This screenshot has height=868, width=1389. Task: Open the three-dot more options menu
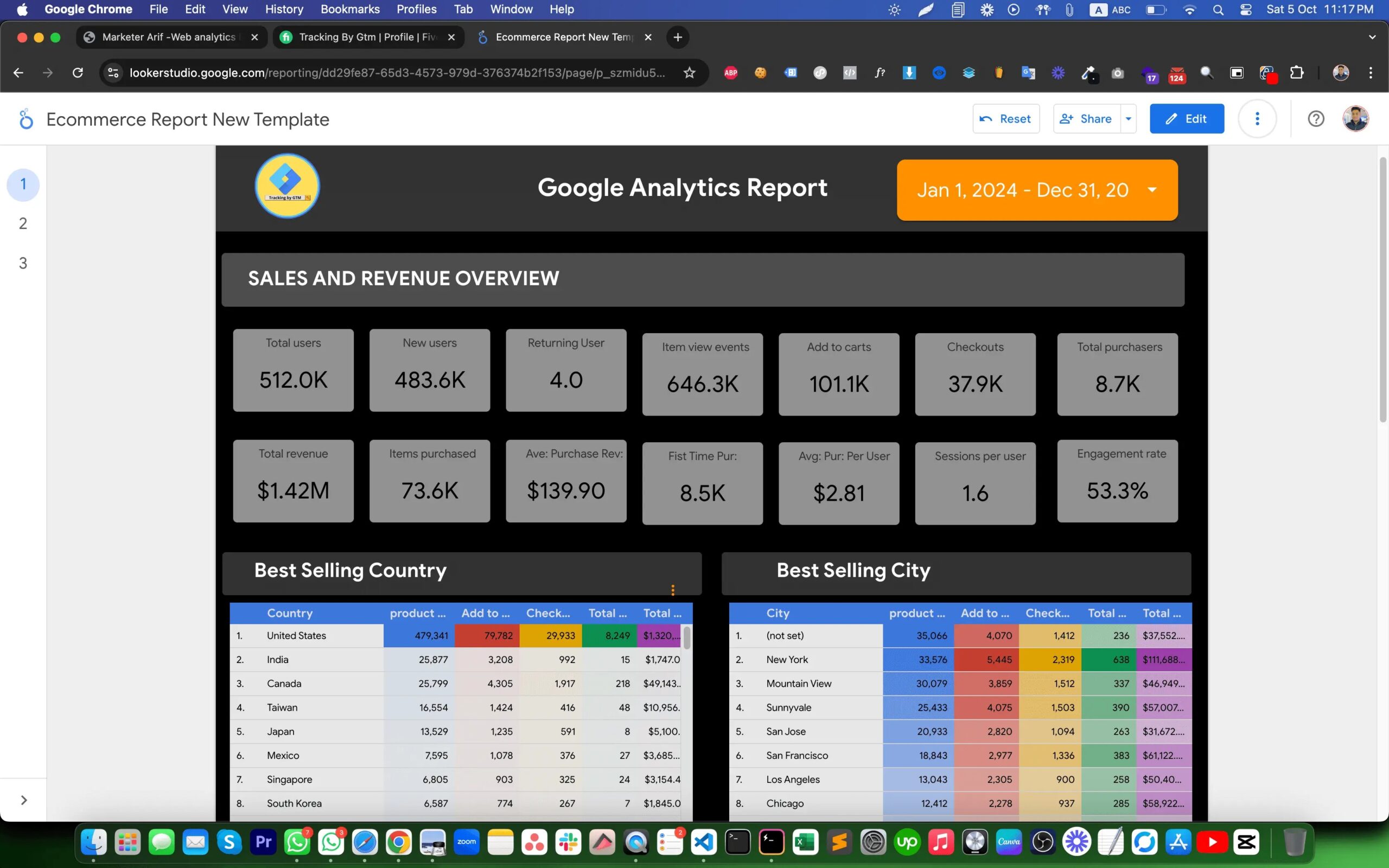(1257, 119)
